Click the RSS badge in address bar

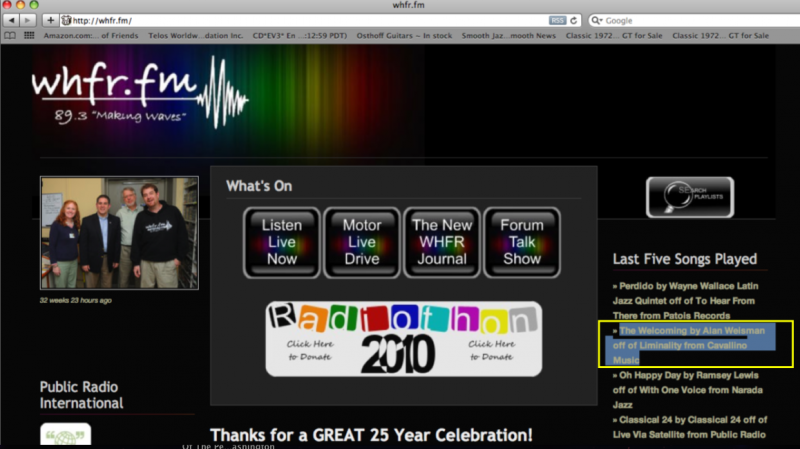point(558,20)
